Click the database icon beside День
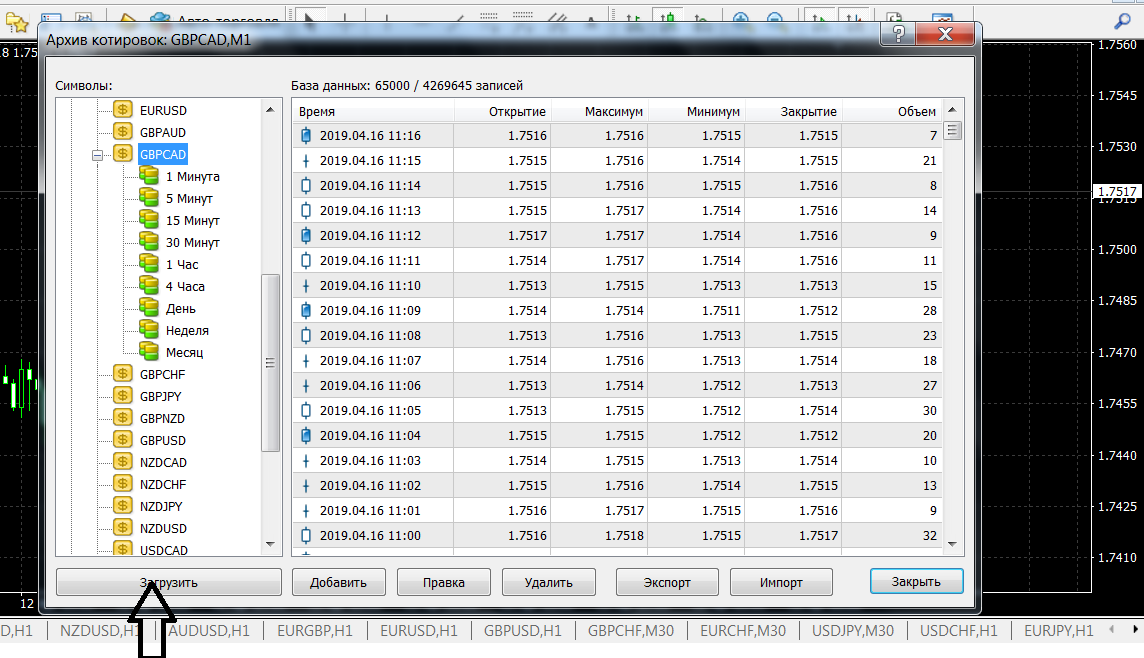Image resolution: width=1144 pixels, height=658 pixels. 149,308
